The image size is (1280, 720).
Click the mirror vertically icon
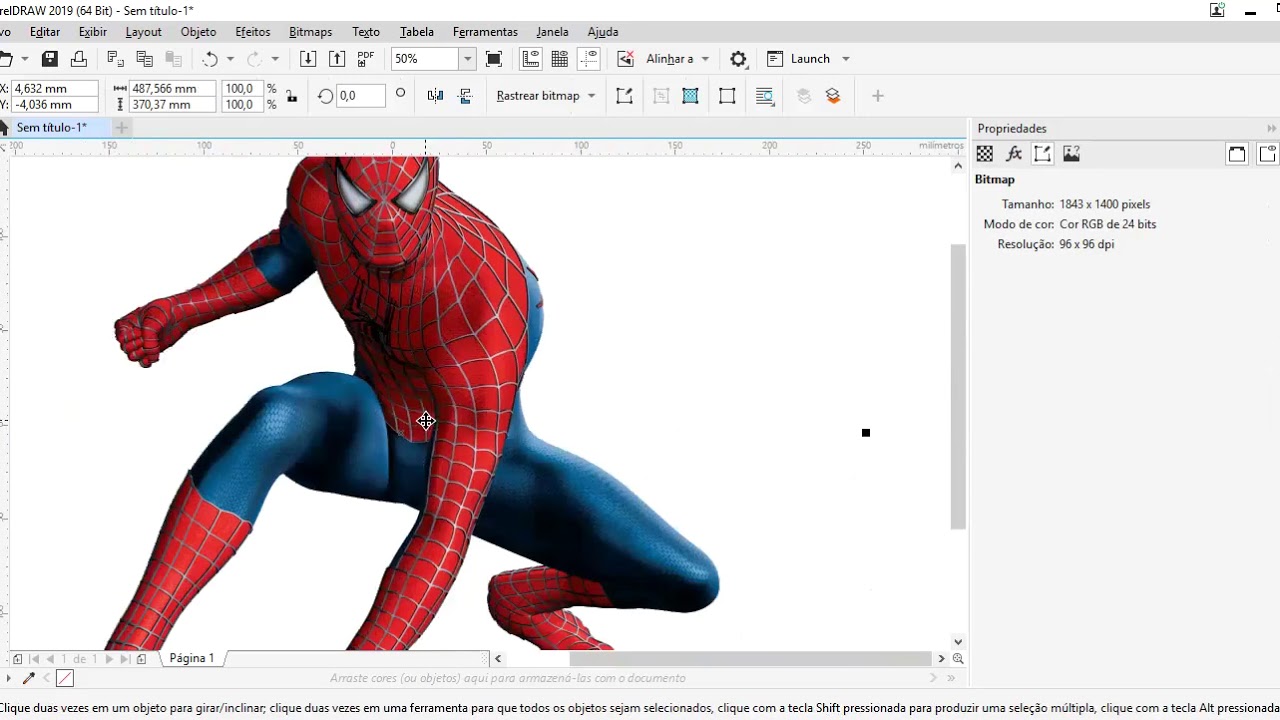click(465, 96)
